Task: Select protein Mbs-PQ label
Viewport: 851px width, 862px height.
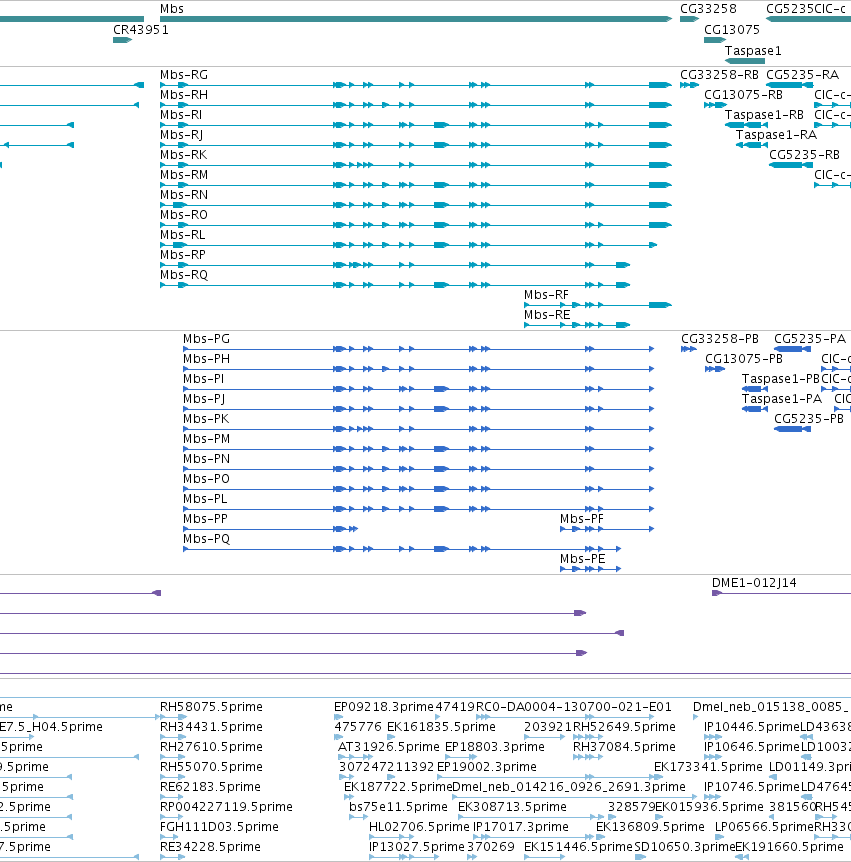Action: [x=206, y=538]
